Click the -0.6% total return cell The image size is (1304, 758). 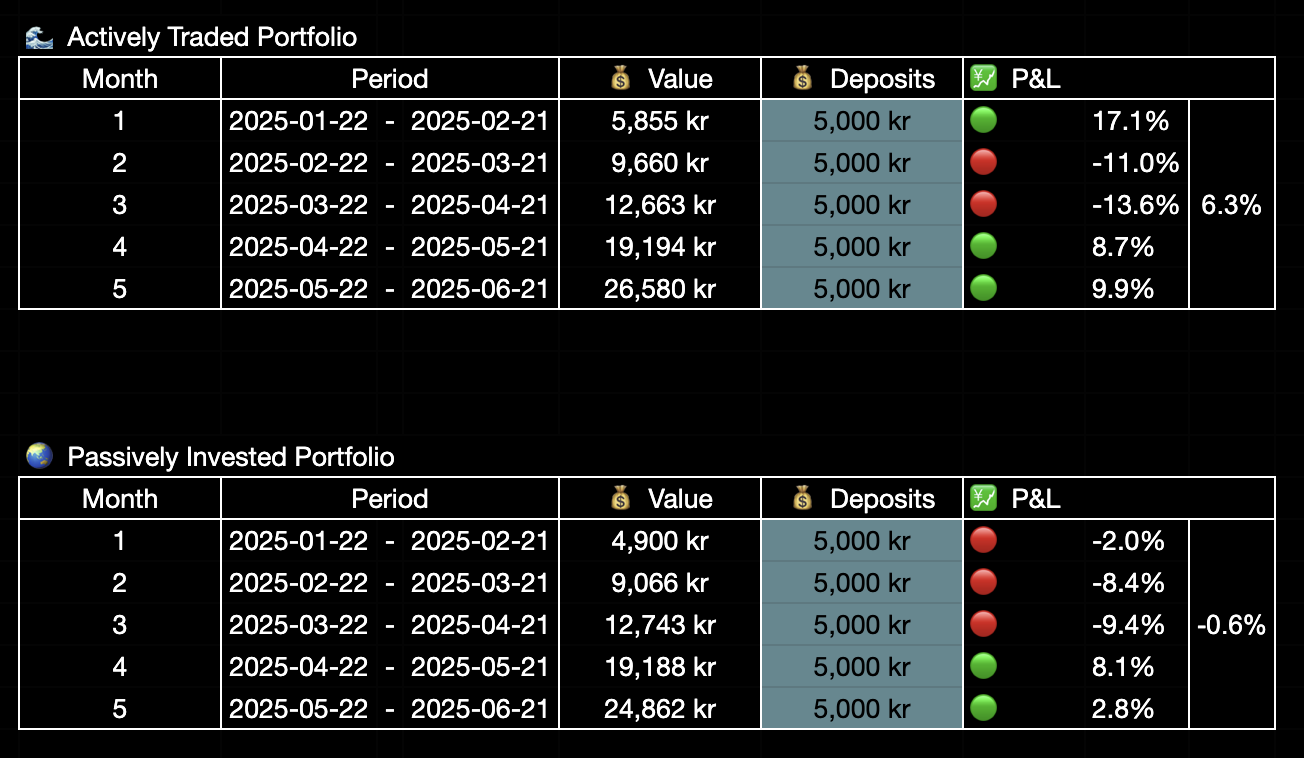1231,625
